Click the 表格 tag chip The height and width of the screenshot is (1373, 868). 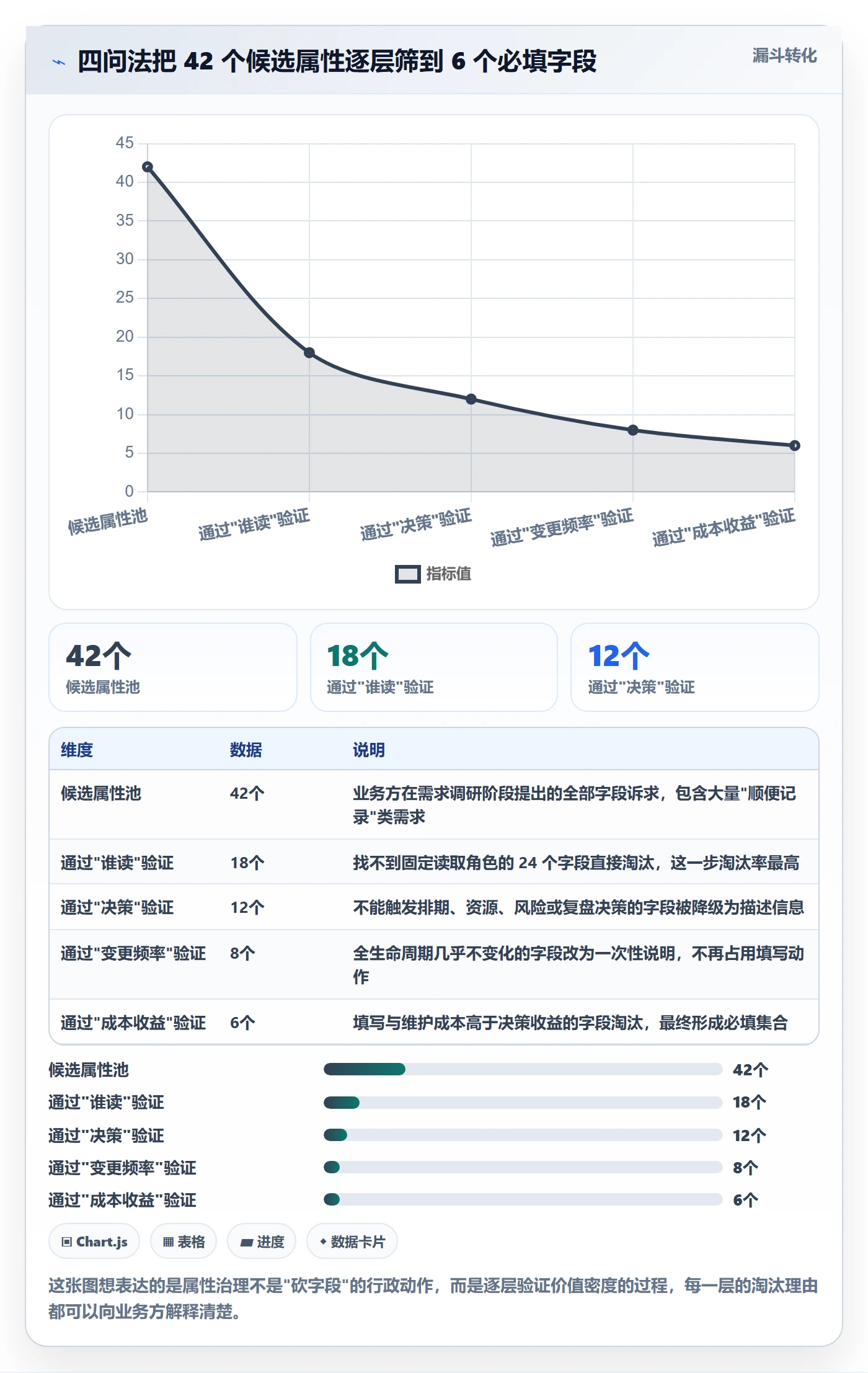(184, 1242)
